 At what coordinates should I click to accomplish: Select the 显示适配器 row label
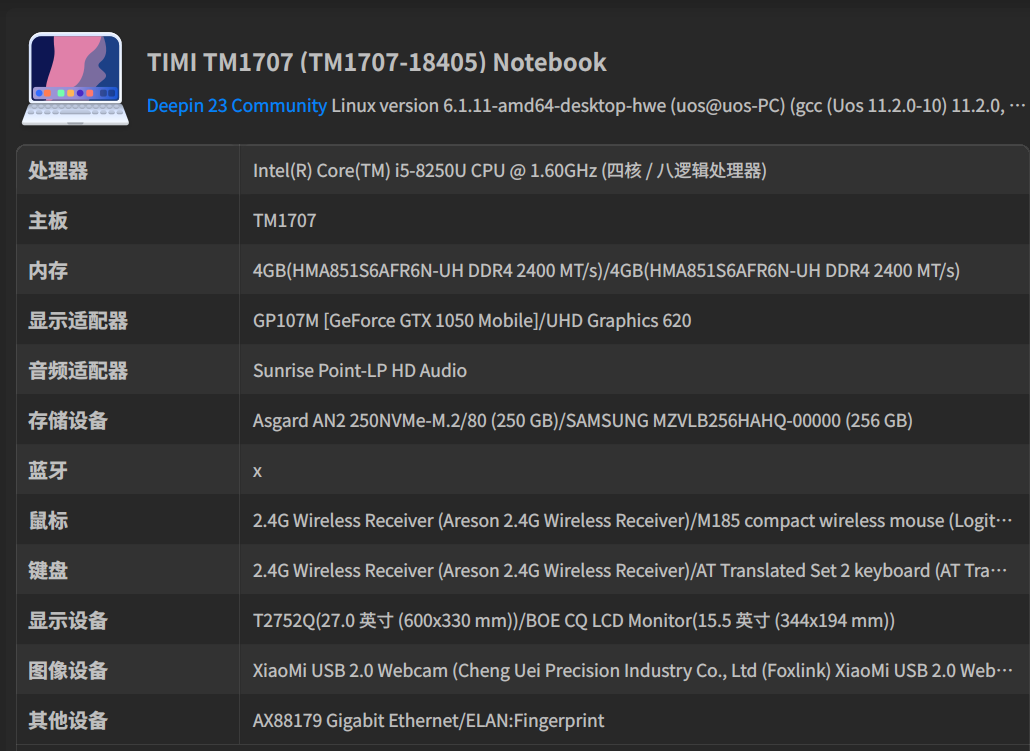click(78, 321)
